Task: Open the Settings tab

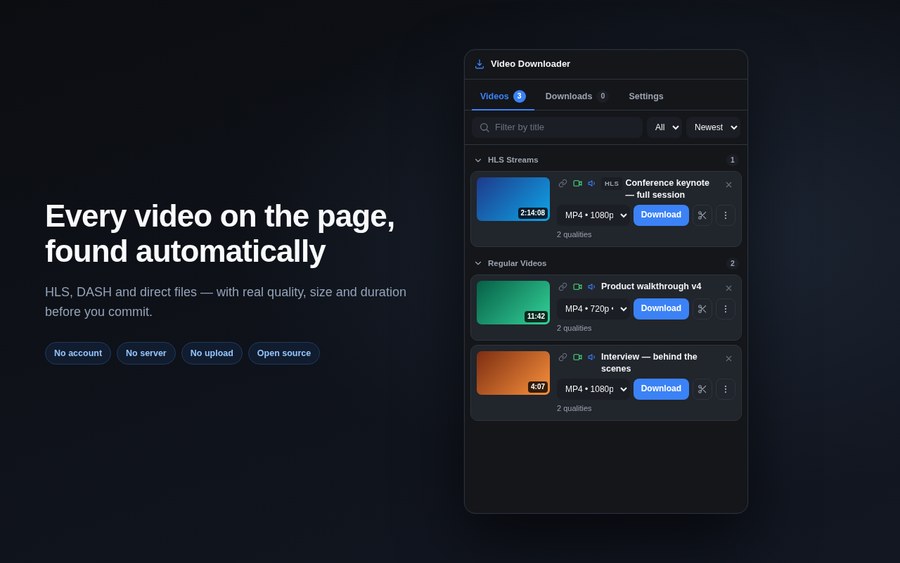Action: (x=646, y=96)
